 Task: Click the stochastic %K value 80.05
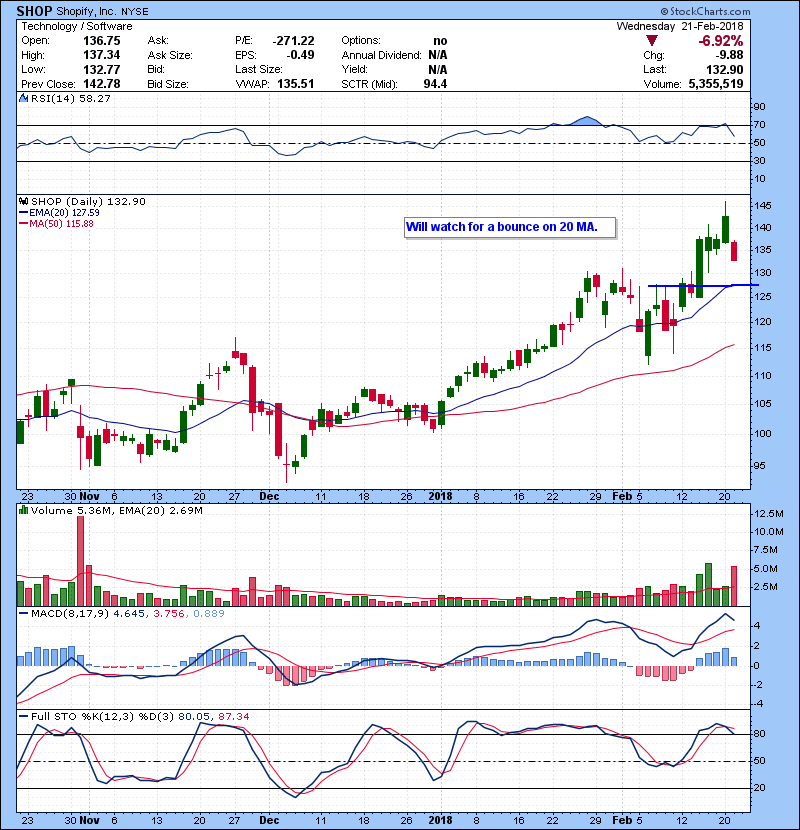pos(194,716)
